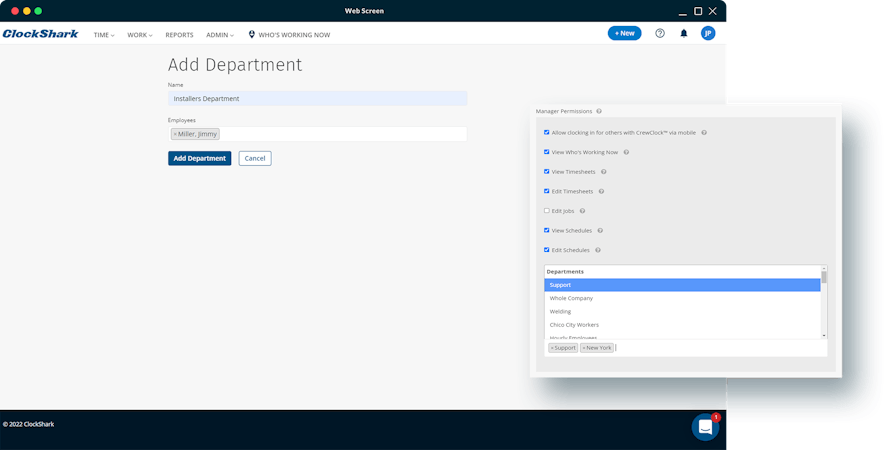Show help for Edit Jobs permission
Viewport: 884px width, 450px height.
coord(582,211)
